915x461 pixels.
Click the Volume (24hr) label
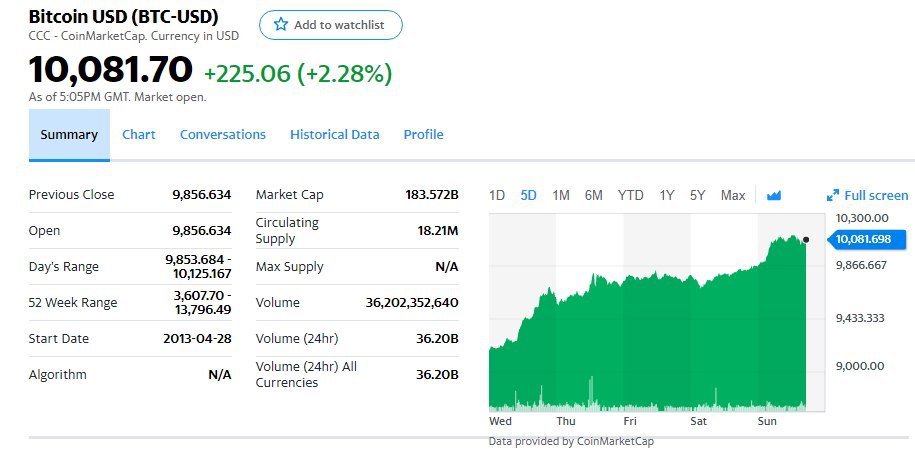tap(297, 338)
